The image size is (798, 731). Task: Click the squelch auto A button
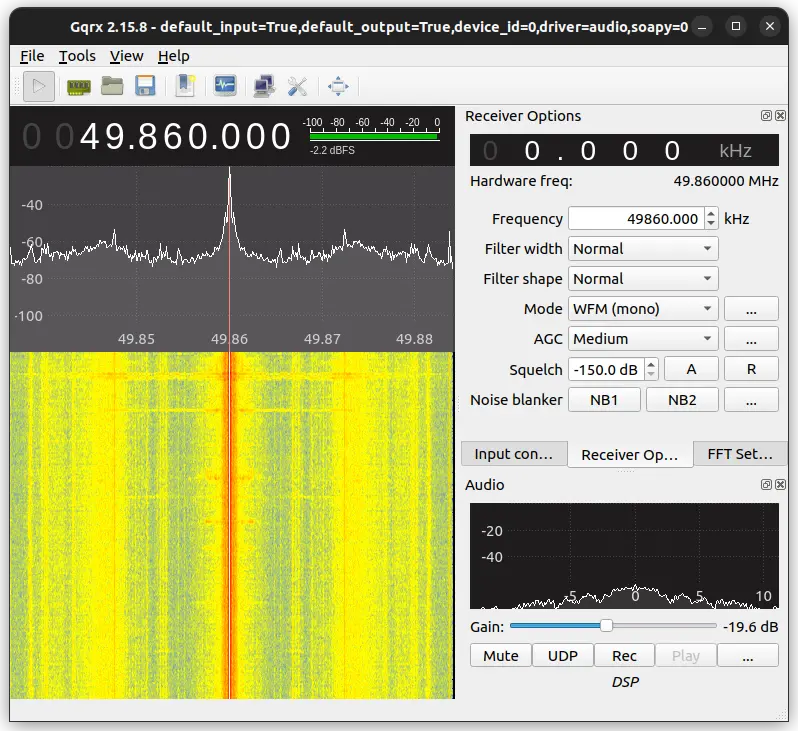point(691,369)
